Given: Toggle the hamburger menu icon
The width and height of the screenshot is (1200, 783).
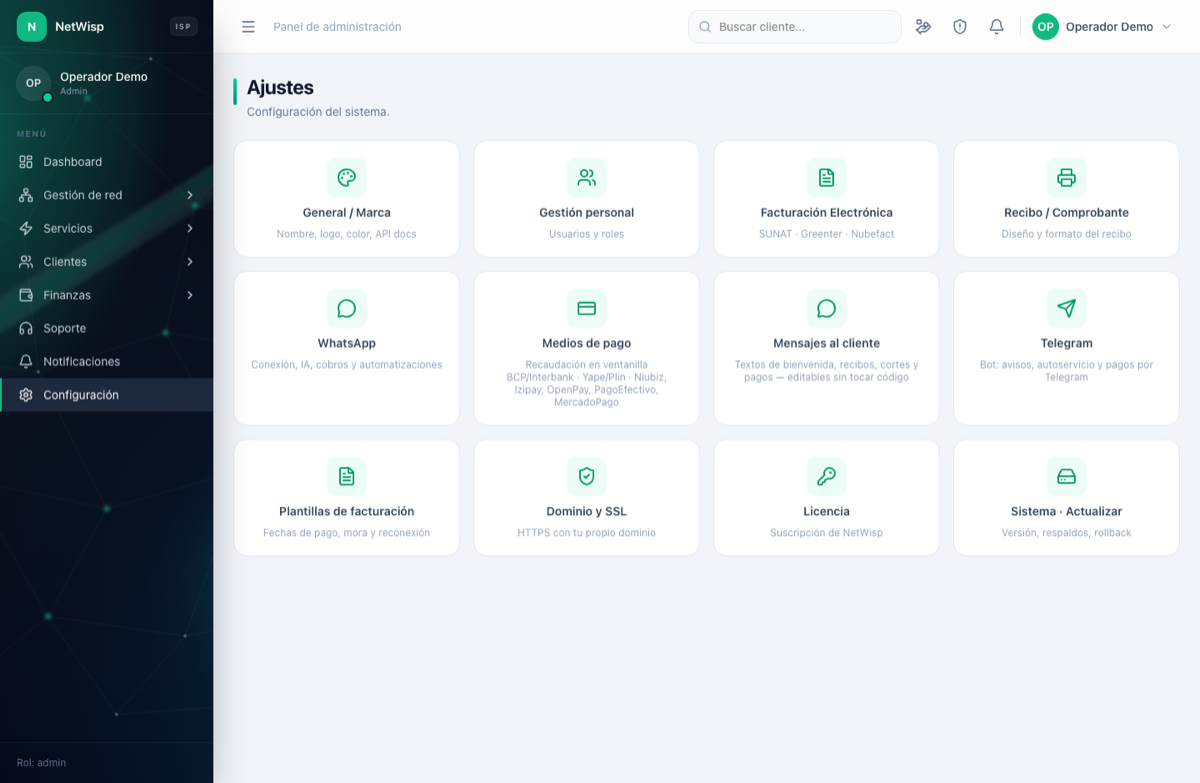Looking at the screenshot, I should tap(248, 27).
